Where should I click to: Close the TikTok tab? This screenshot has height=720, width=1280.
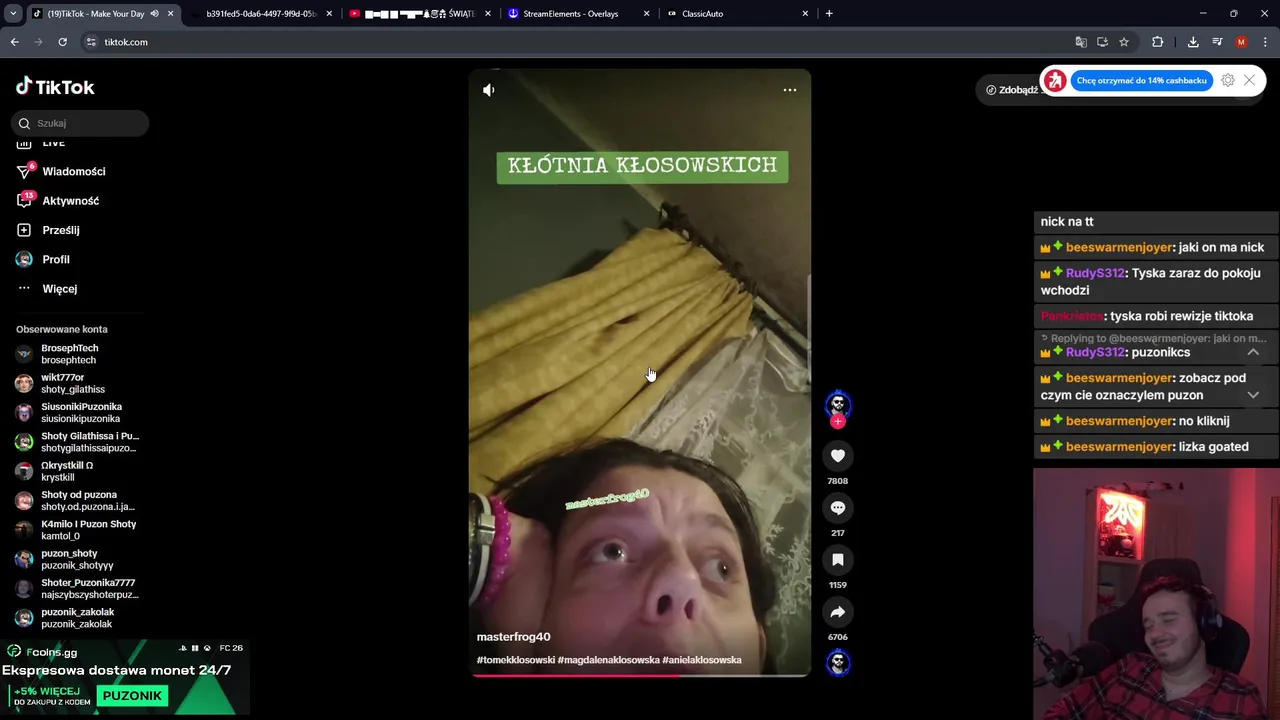point(171,14)
